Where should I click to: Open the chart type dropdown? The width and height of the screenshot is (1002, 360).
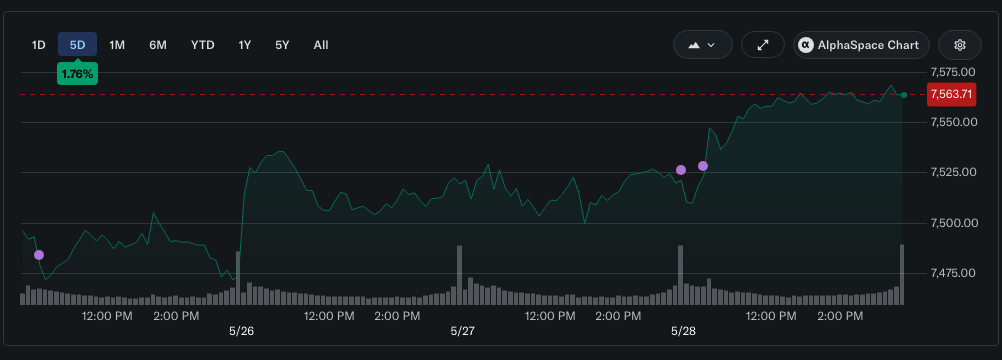coord(702,45)
